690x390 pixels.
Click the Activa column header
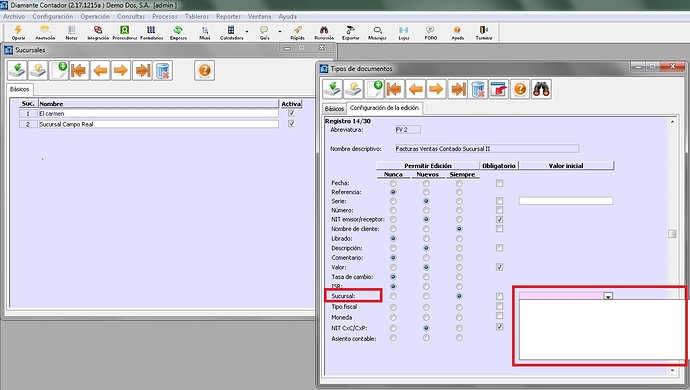tap(291, 103)
